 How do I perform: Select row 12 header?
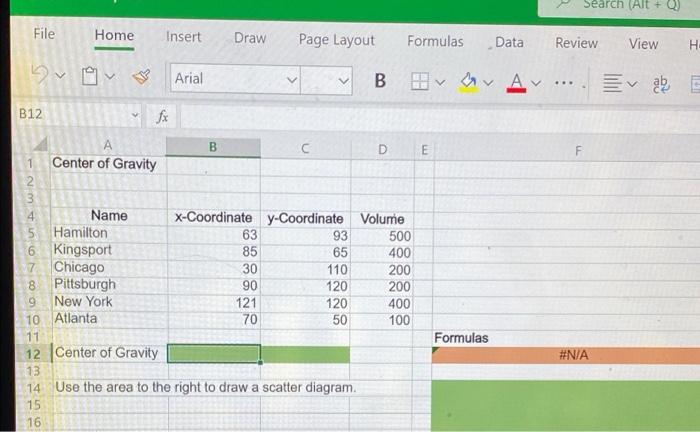[33, 354]
